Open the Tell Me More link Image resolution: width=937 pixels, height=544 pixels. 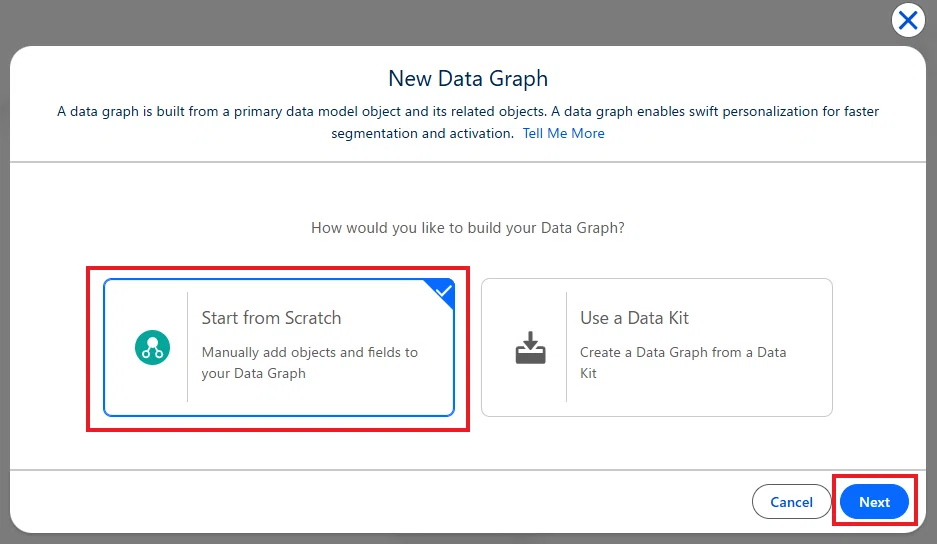coord(564,133)
